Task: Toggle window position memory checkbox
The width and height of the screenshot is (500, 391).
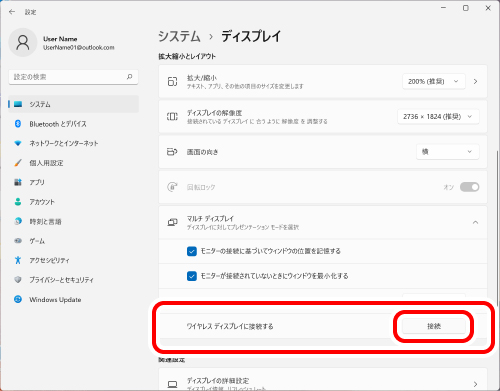Action: point(192,251)
